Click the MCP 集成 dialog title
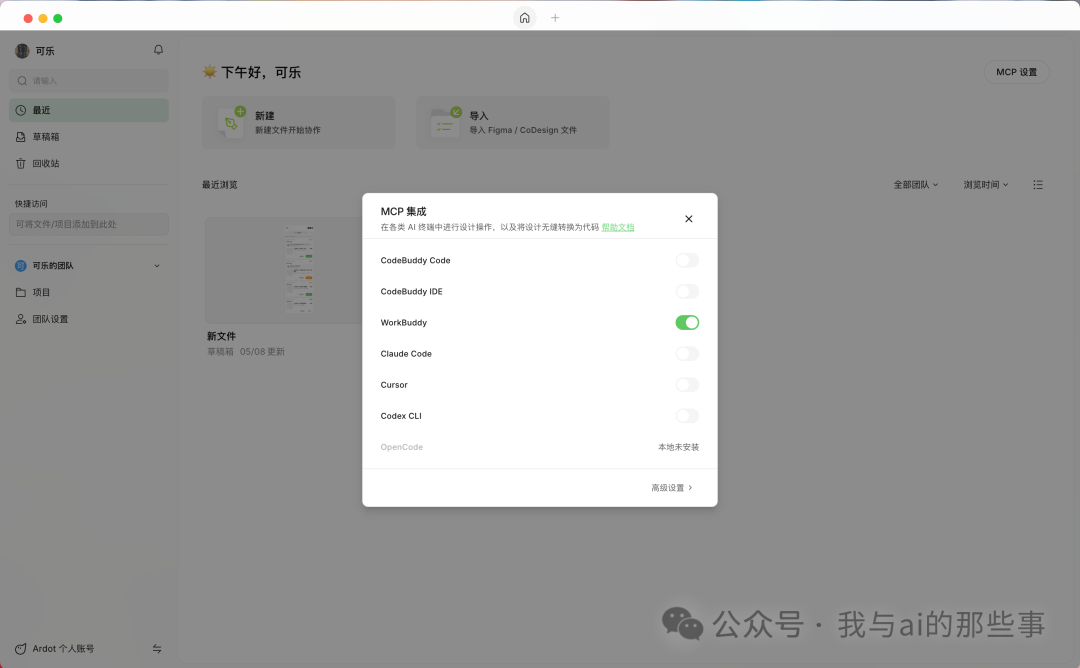This screenshot has height=668, width=1080. tap(404, 211)
